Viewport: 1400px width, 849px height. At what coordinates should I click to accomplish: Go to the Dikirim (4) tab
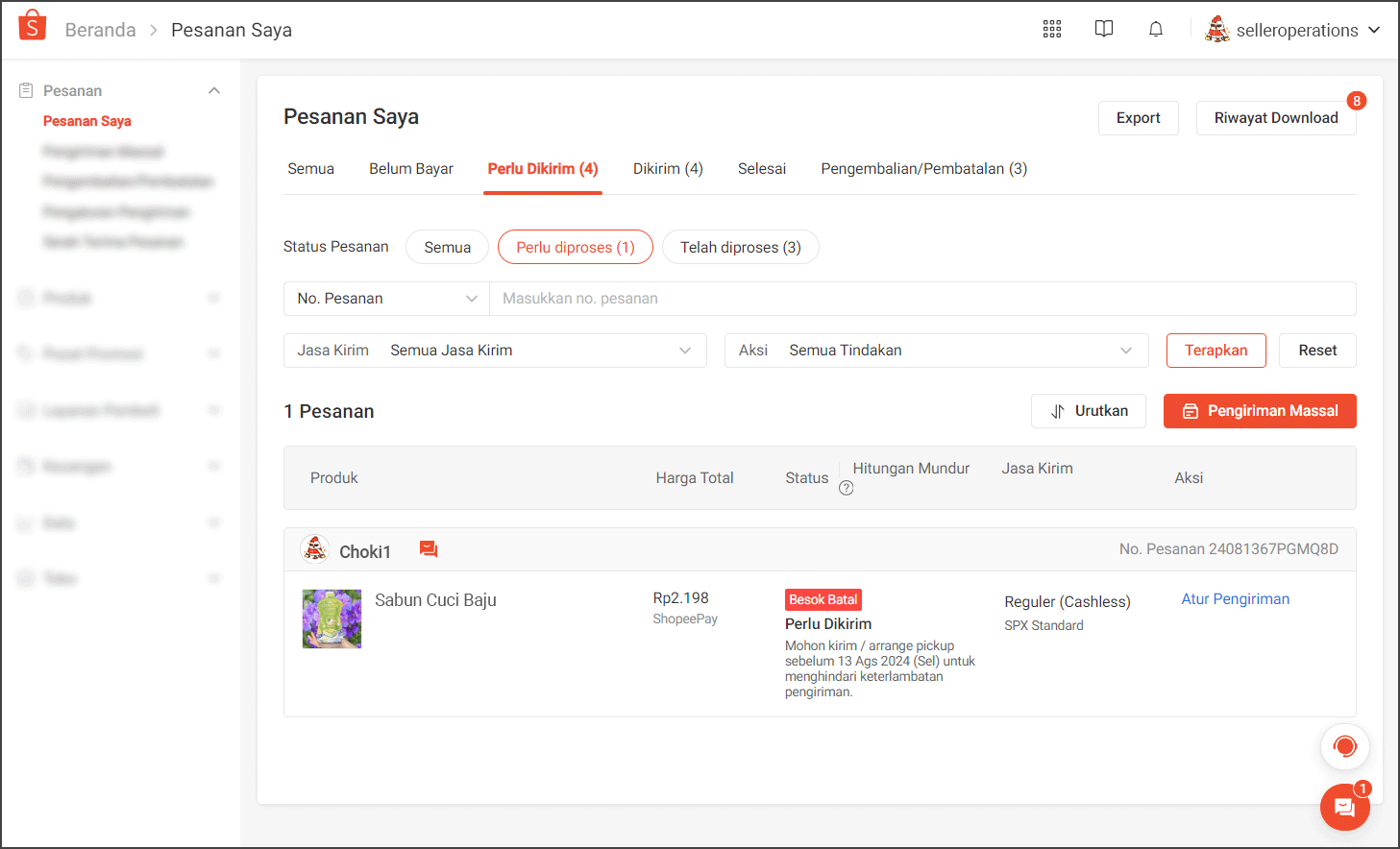click(668, 169)
